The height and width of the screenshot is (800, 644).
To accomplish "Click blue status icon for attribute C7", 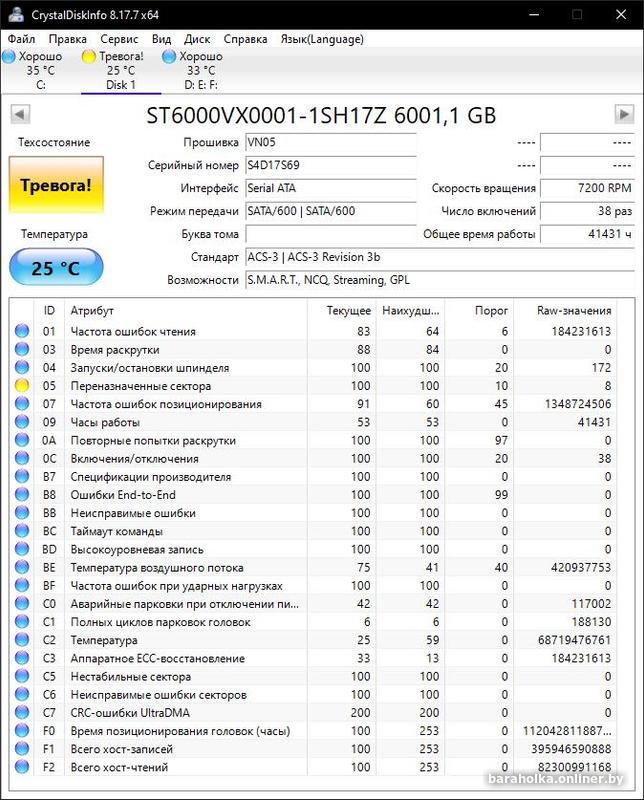I will tap(22, 713).
